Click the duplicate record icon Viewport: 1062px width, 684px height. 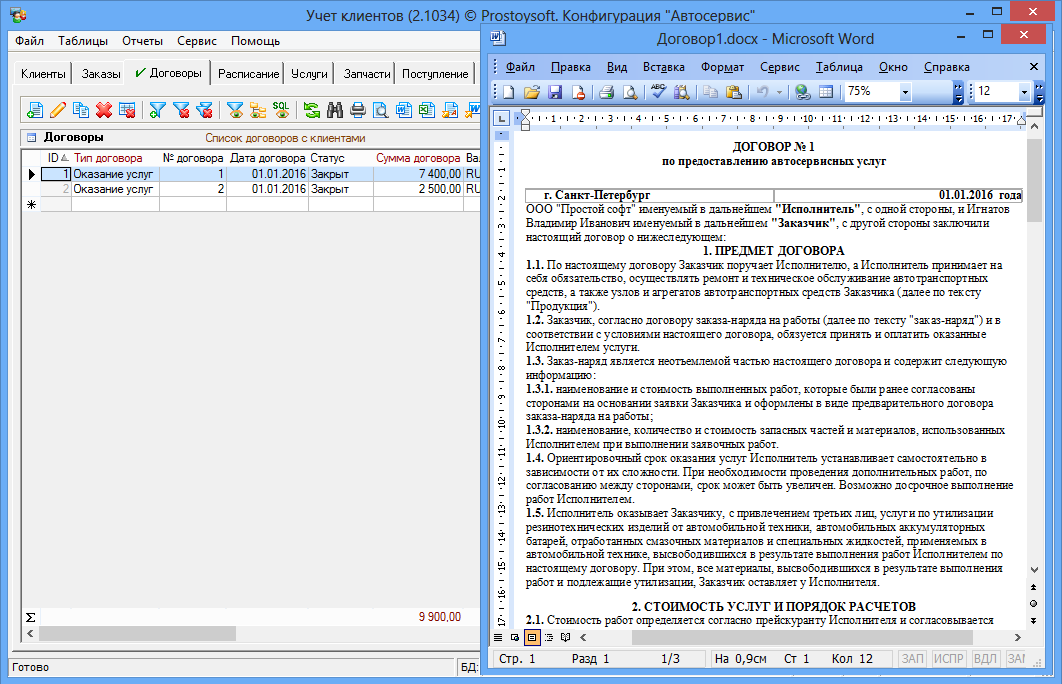tap(81, 110)
